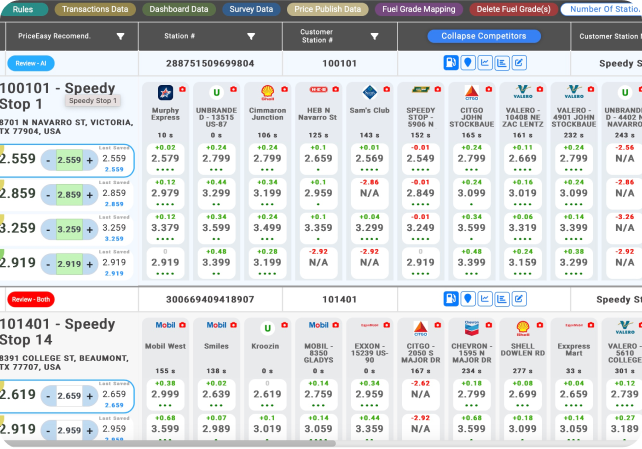Viewport: 642px width, 449px height.
Task: Open the bar chart icon for station 101401
Action: pos(501,298)
